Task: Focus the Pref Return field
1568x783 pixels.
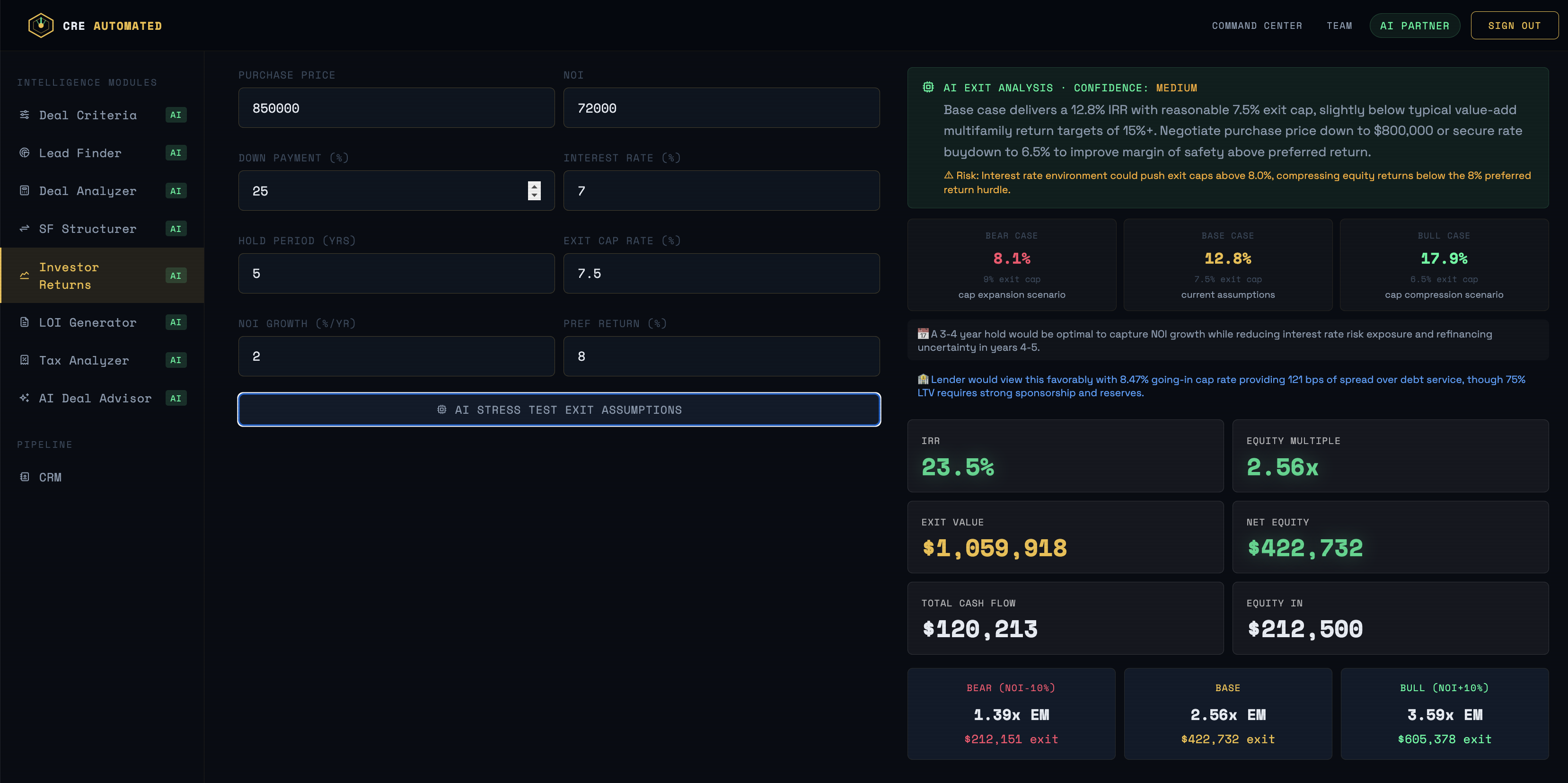Action: [x=721, y=356]
